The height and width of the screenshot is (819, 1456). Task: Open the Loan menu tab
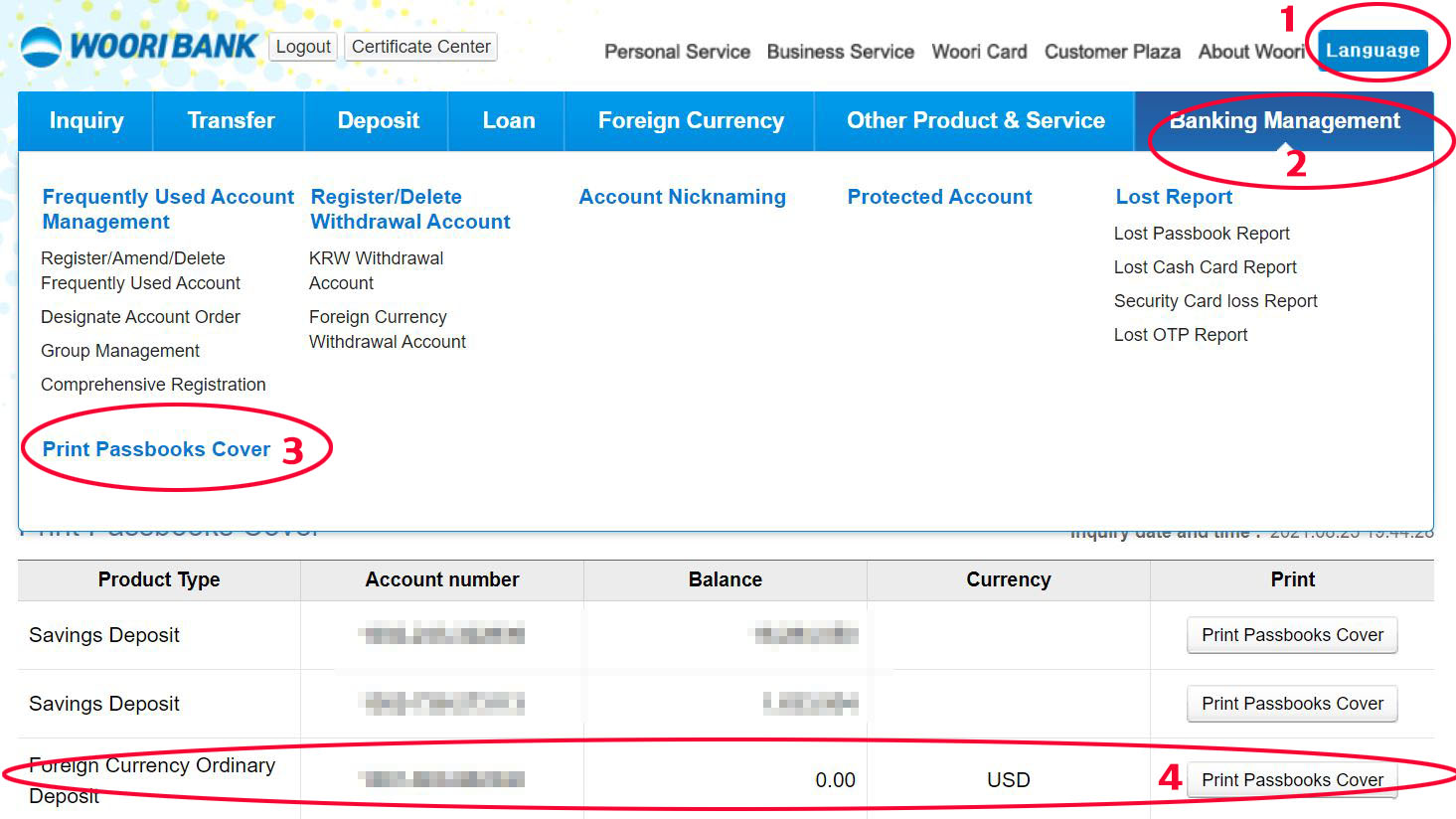[508, 121]
